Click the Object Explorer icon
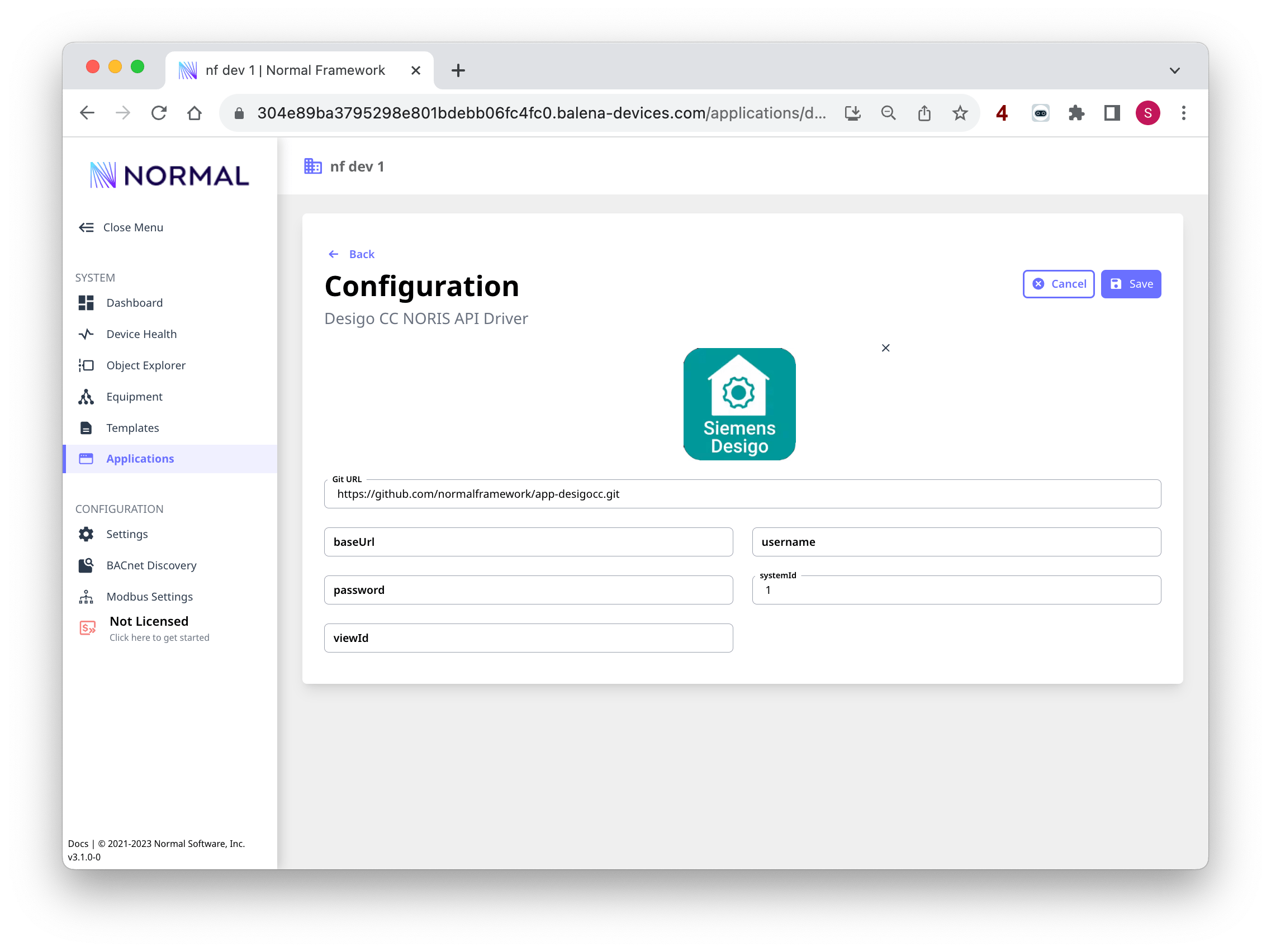The height and width of the screenshot is (952, 1271). (86, 365)
